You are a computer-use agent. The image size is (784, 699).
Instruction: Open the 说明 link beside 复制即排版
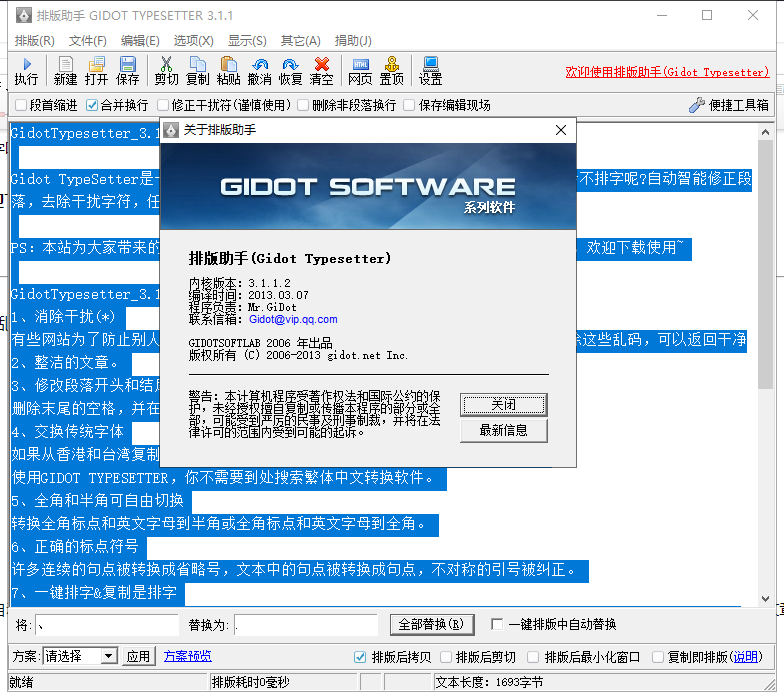(x=746, y=657)
